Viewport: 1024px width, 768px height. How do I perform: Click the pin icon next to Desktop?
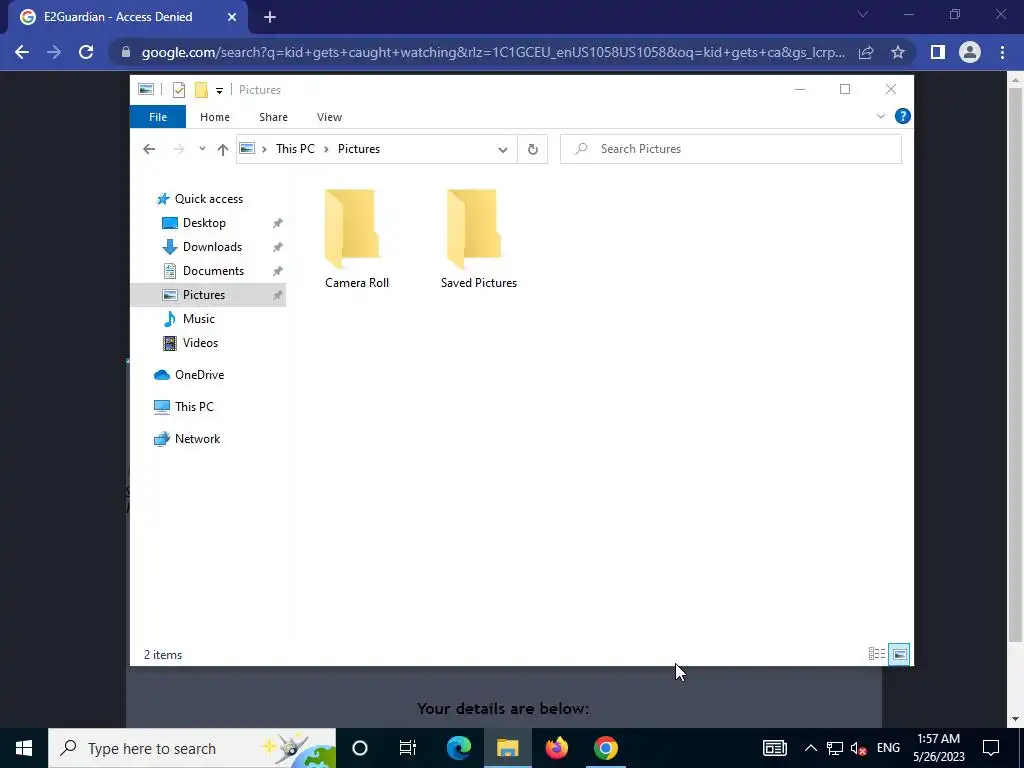[x=278, y=223]
